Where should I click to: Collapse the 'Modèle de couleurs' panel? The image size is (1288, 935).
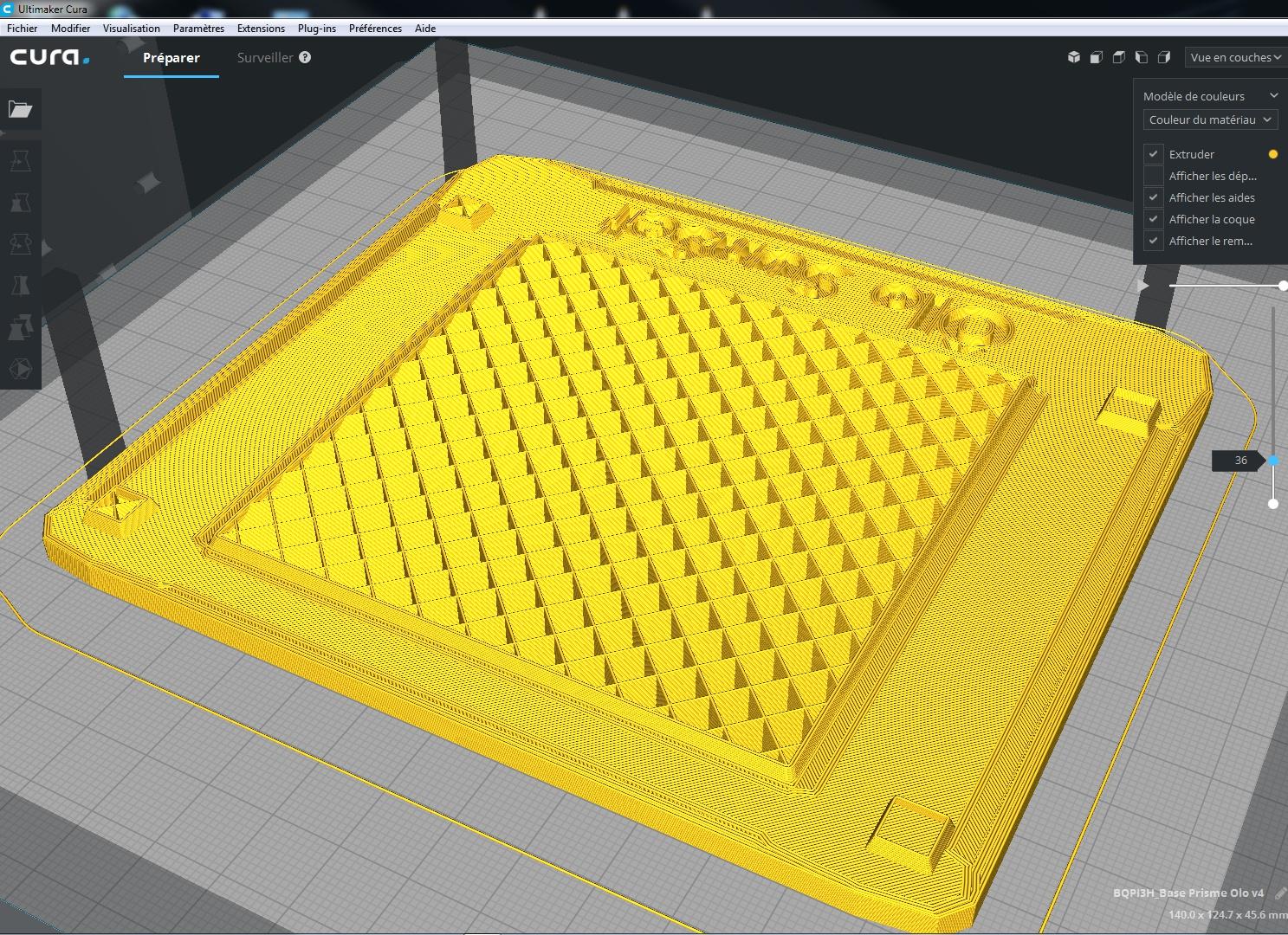[1273, 95]
